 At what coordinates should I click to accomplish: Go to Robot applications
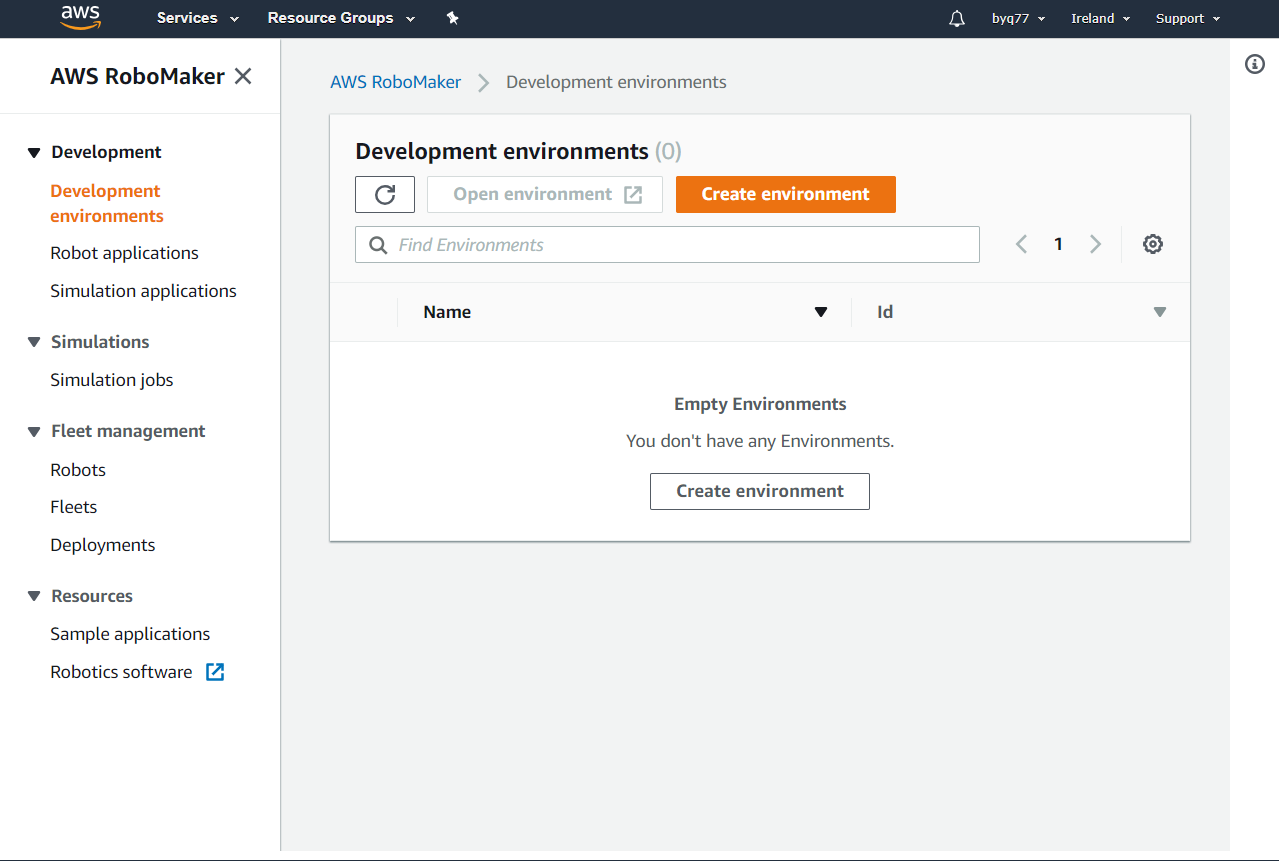(x=124, y=253)
